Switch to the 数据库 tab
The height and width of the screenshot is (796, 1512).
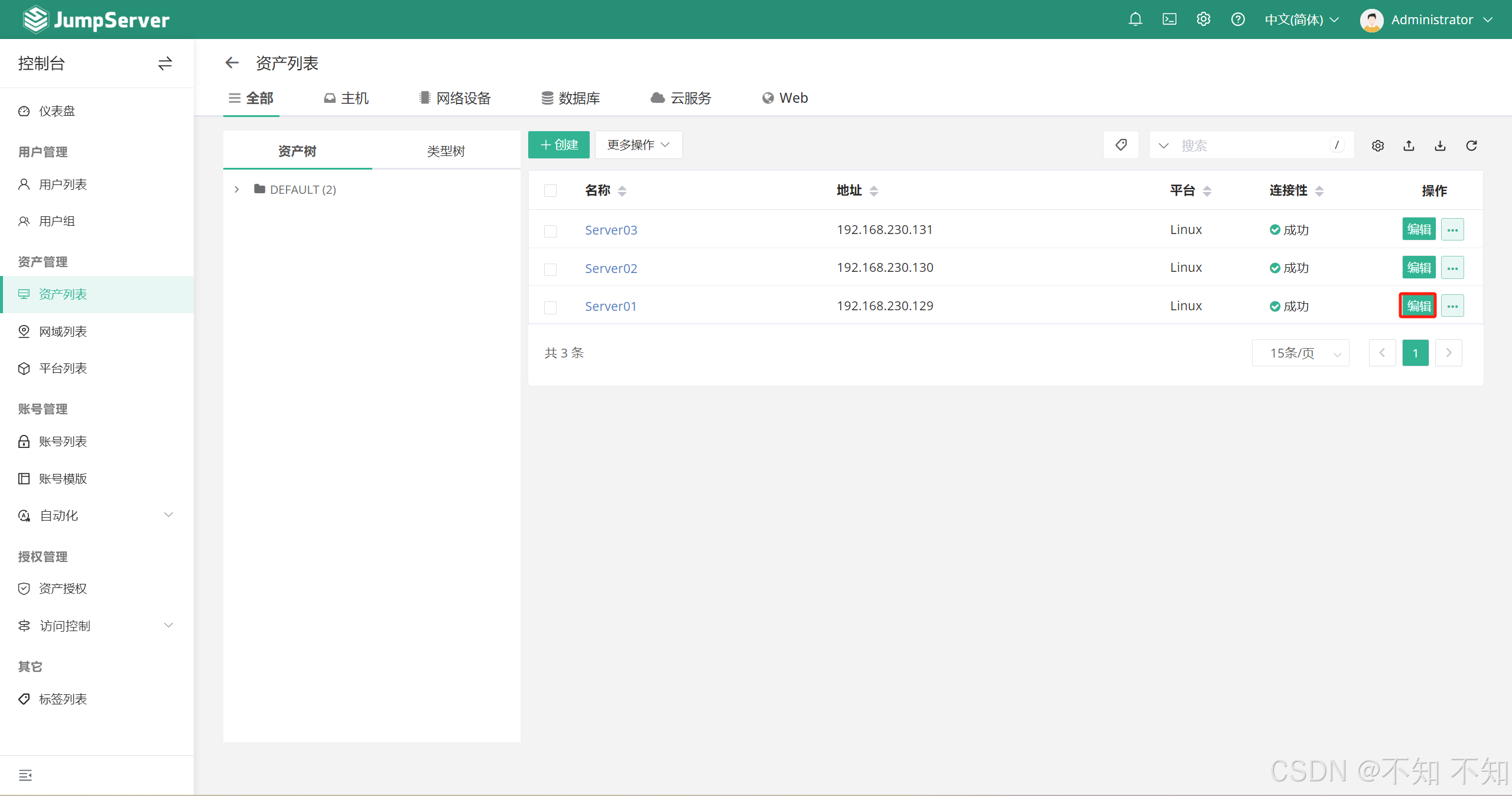[x=571, y=98]
